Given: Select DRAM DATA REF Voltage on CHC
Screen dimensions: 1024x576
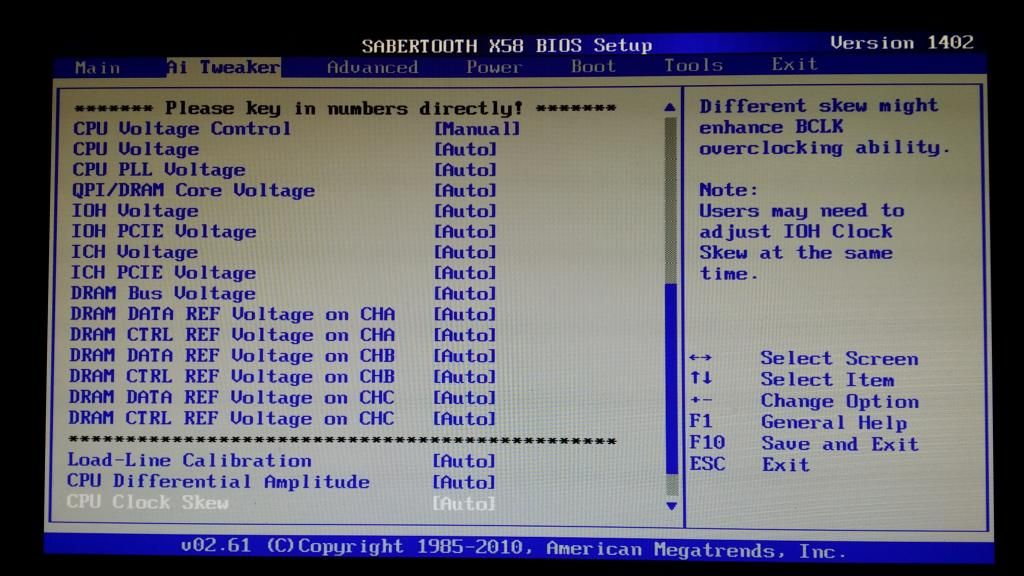Looking at the screenshot, I should [231, 398].
